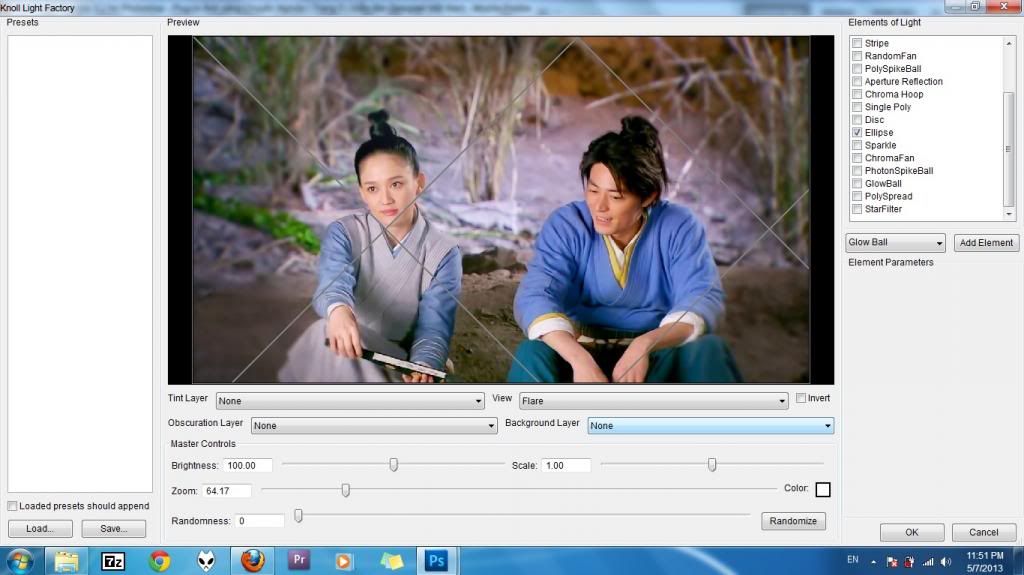Open the Obscuration Layer dropdown

coord(374,425)
